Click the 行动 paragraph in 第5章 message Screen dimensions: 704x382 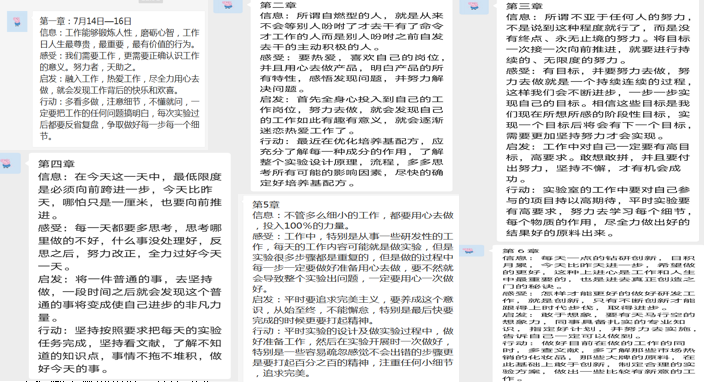pyautogui.click(x=353, y=352)
